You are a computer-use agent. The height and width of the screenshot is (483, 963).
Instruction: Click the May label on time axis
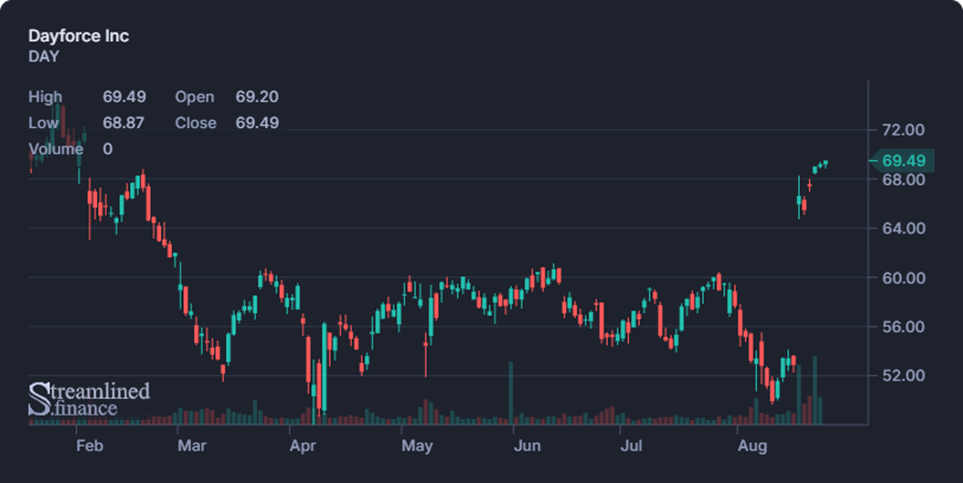417,446
